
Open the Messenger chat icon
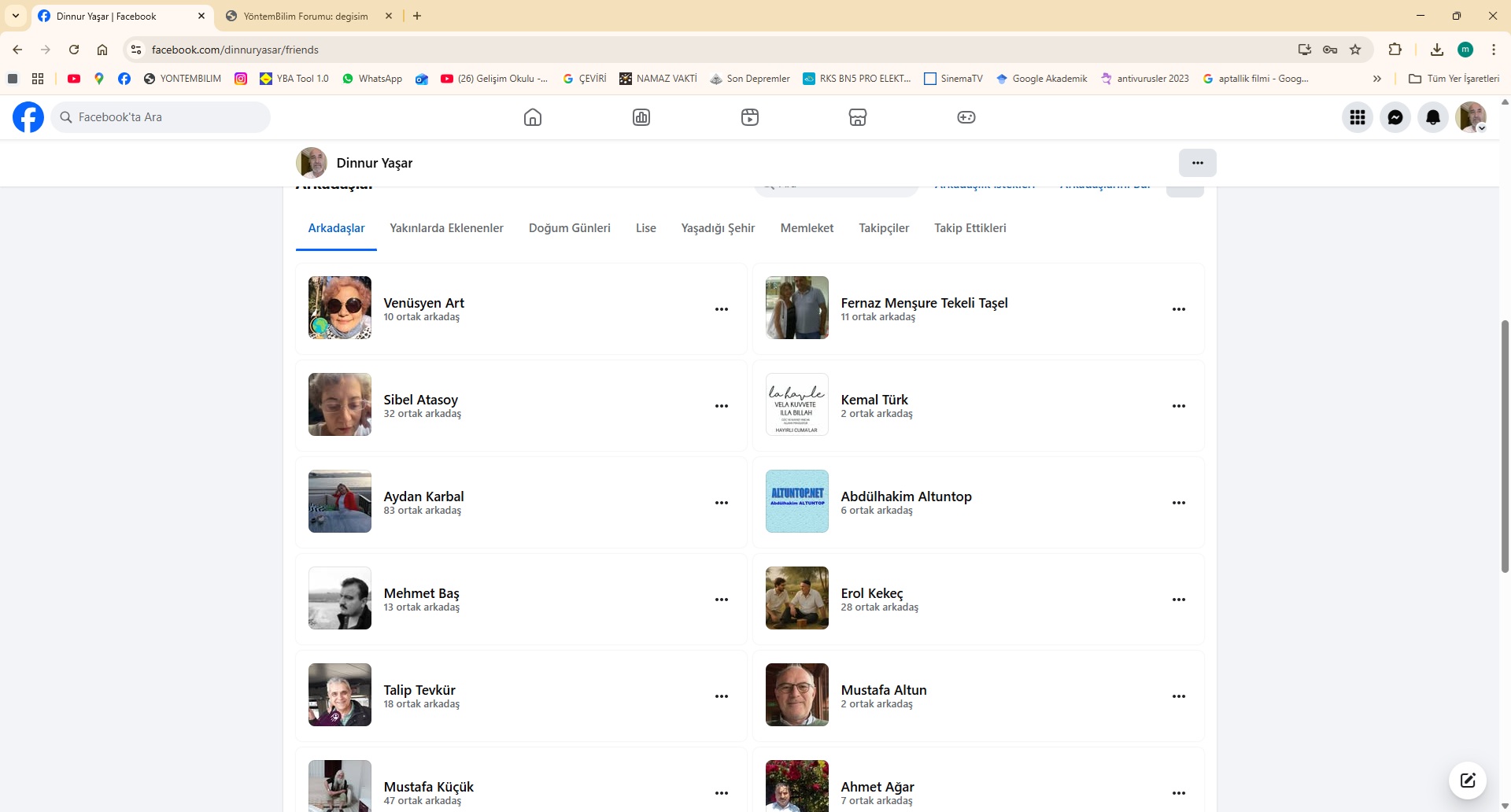1395,117
